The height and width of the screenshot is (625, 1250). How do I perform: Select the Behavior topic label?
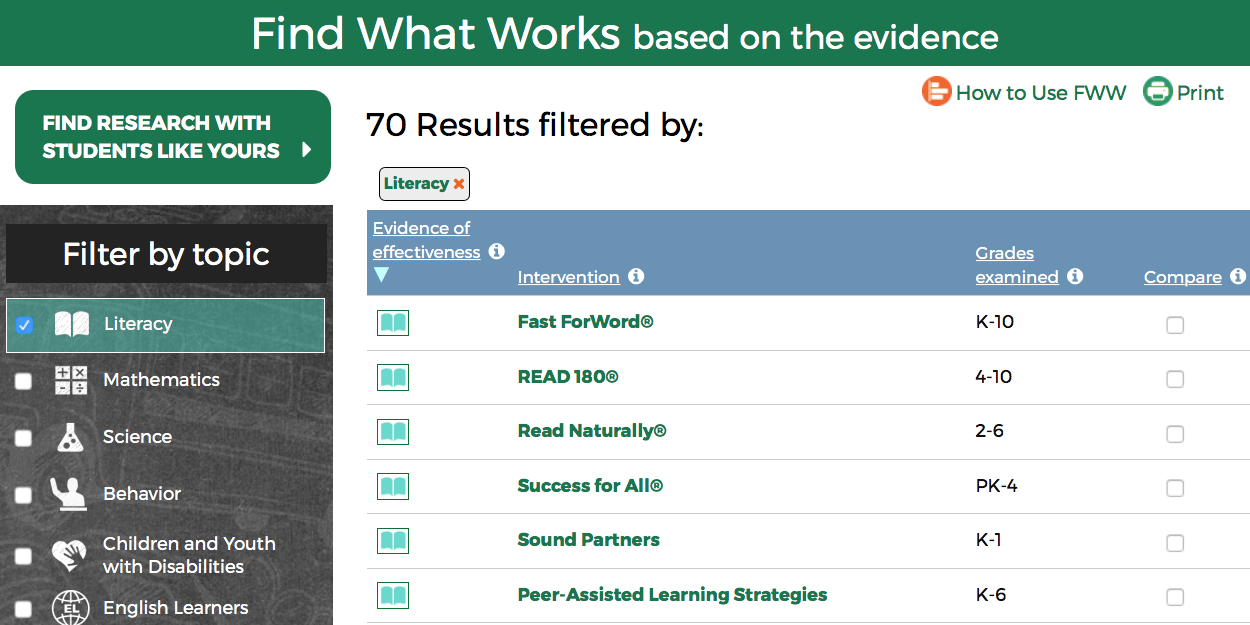click(x=142, y=494)
